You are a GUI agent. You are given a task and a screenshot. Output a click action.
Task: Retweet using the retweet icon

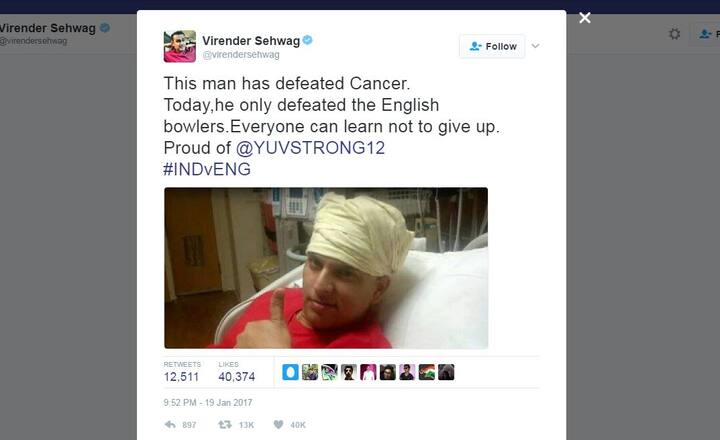[x=225, y=424]
